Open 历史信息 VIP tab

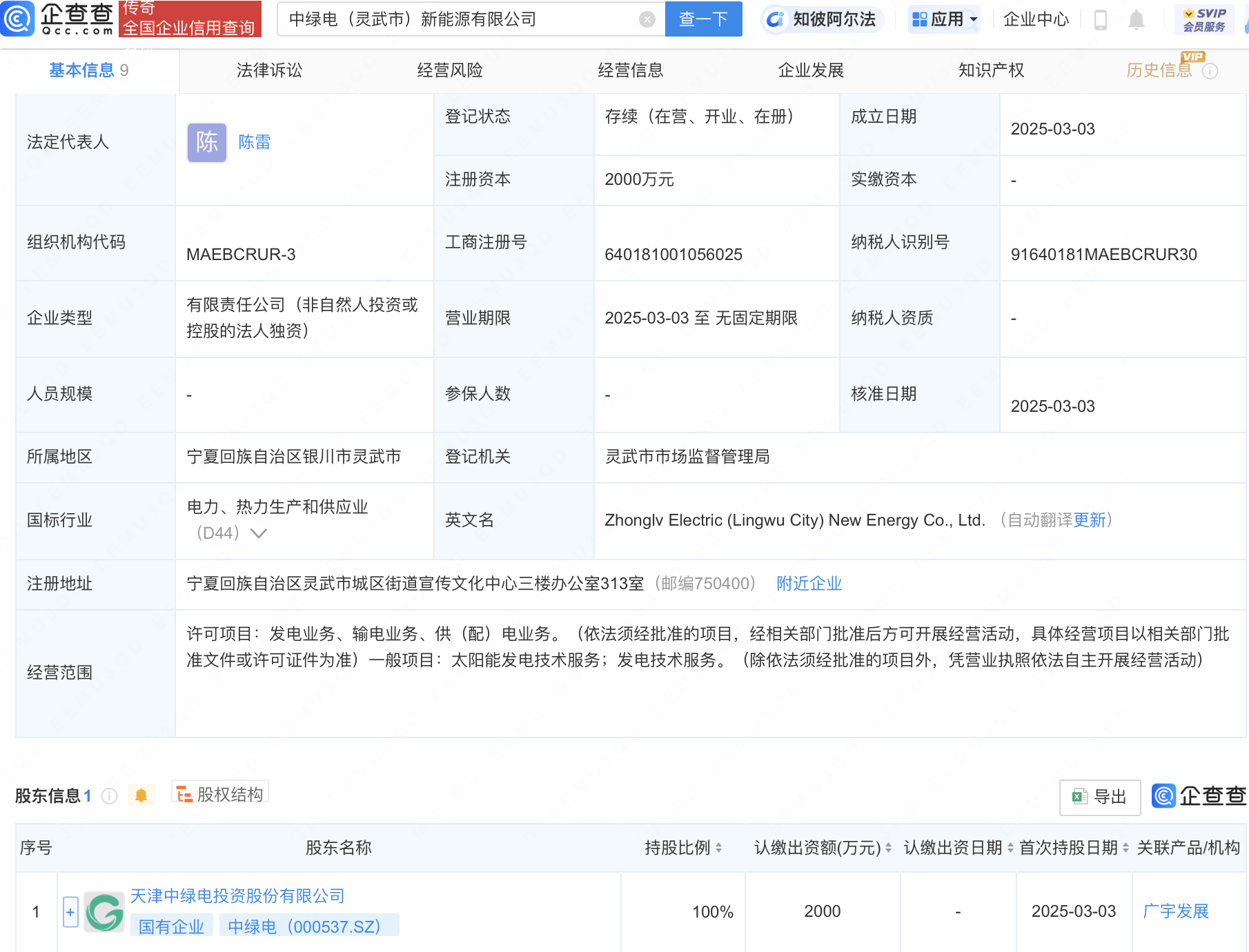(x=1159, y=70)
